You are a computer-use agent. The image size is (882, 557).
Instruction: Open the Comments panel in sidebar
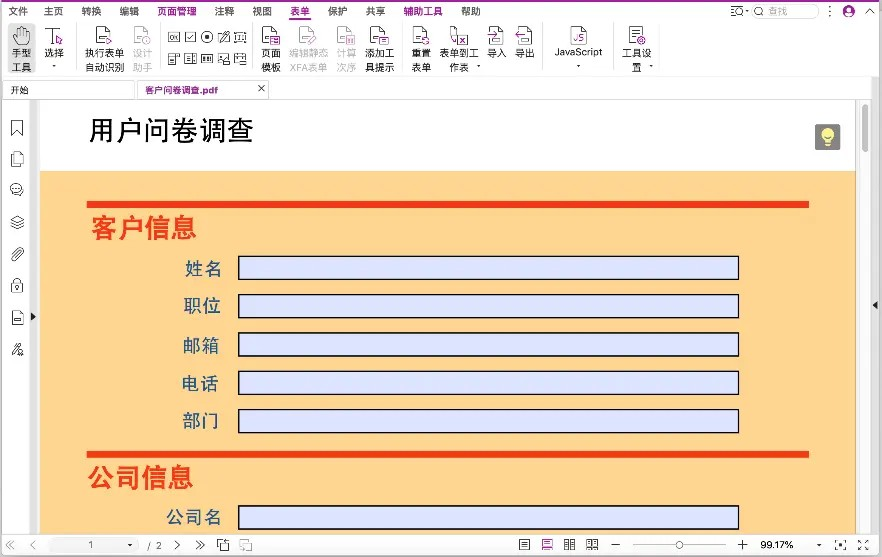pyautogui.click(x=17, y=190)
